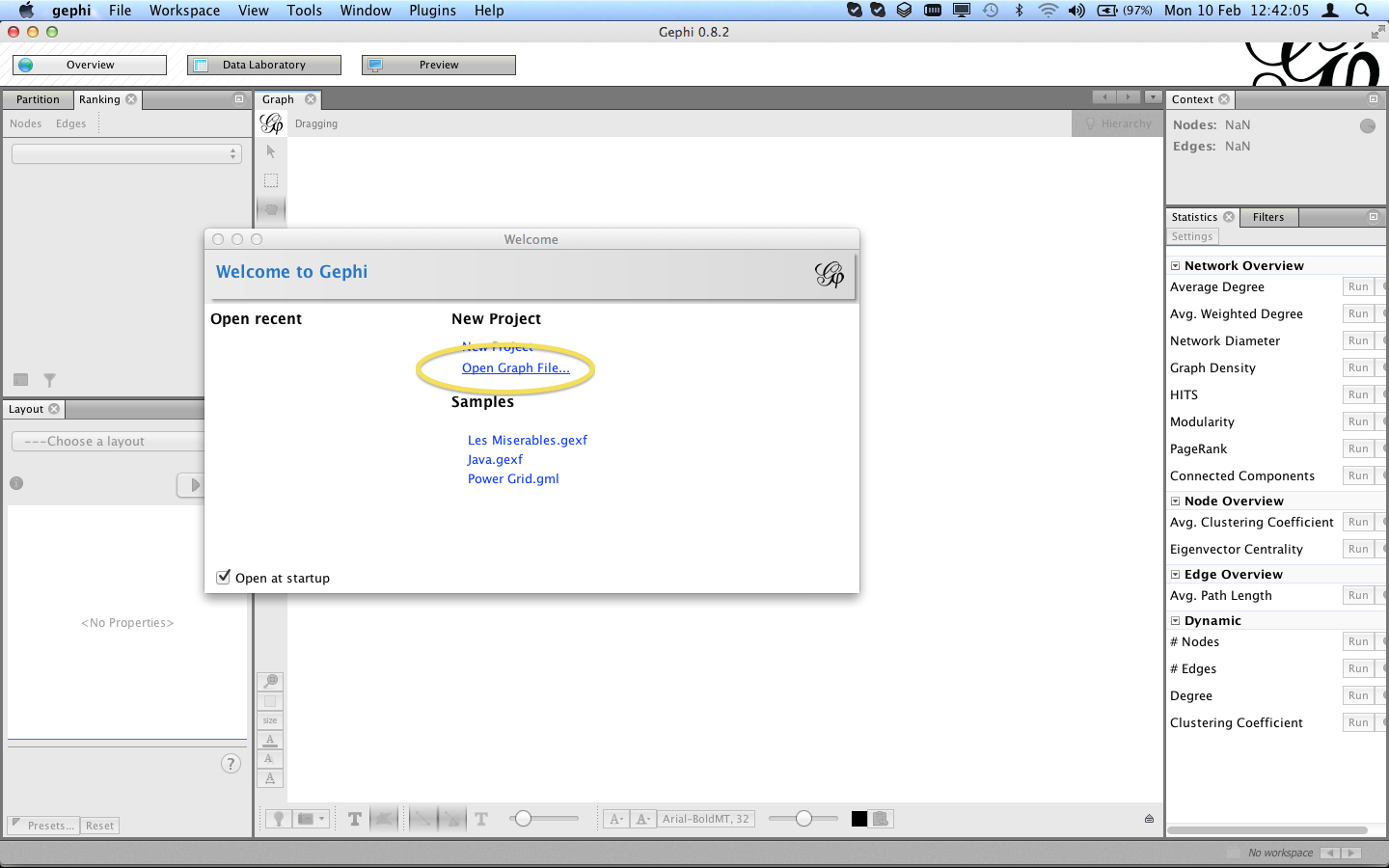The image size is (1389, 868).
Task: Toggle show hulls icon
Action: pyautogui.click(x=384, y=819)
